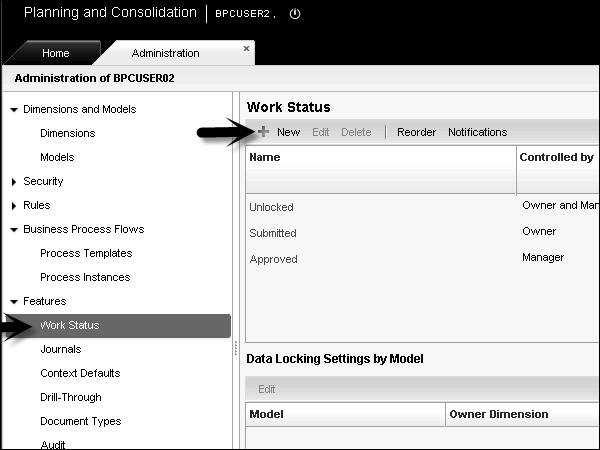Collapse the Dimensions and Models section

14,109
